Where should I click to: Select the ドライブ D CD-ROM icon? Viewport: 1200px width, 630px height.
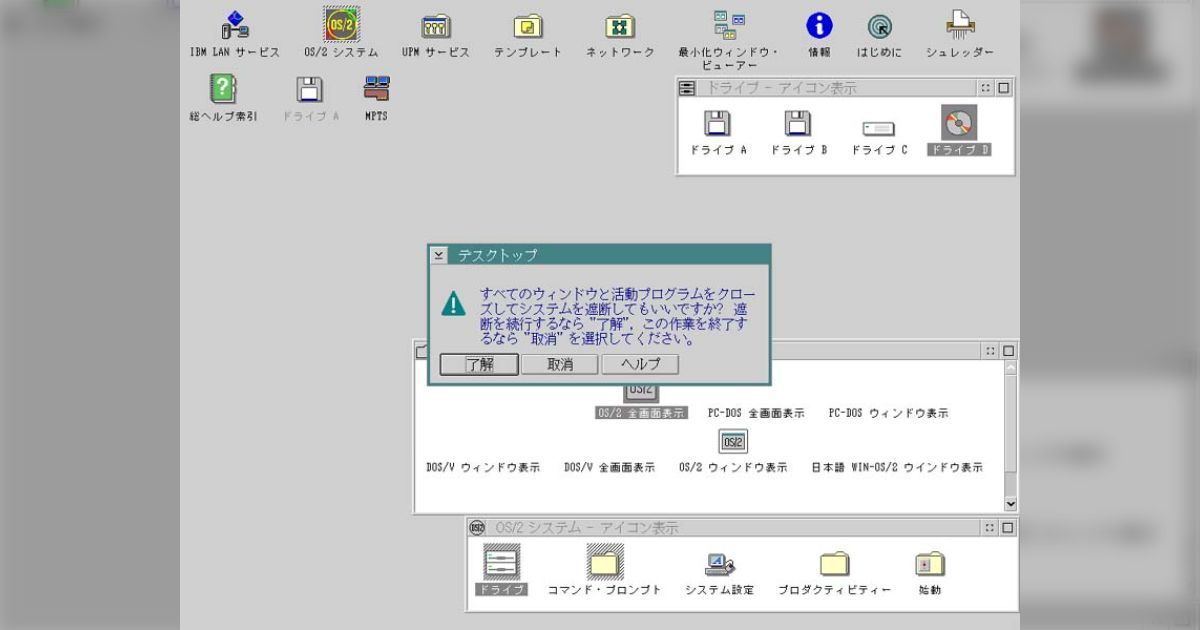tap(959, 123)
